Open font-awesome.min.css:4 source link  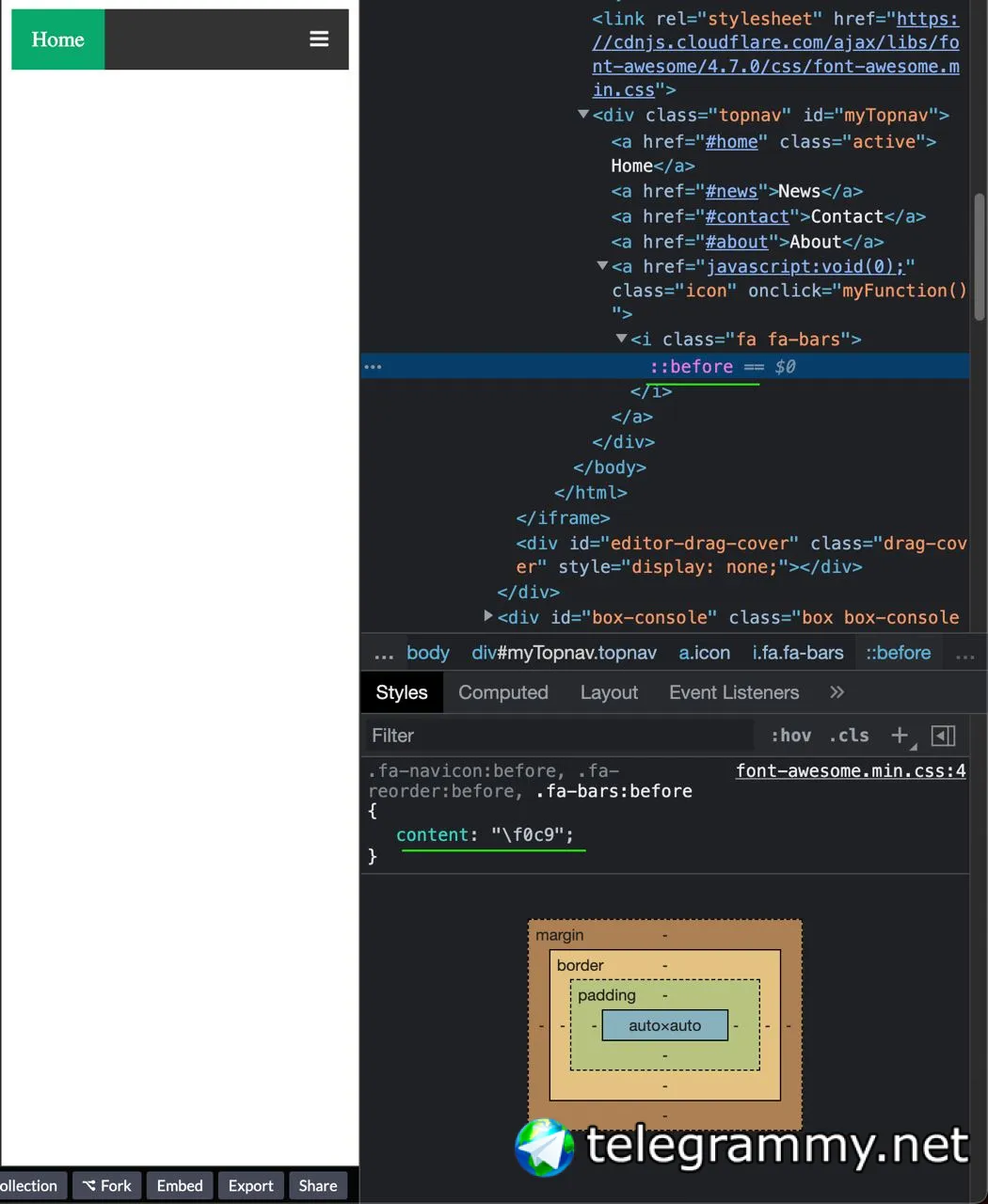click(x=851, y=770)
